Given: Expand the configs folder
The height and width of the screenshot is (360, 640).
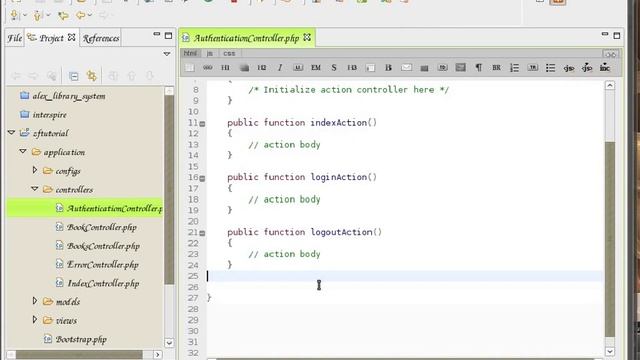Looking at the screenshot, I should coord(35,170).
